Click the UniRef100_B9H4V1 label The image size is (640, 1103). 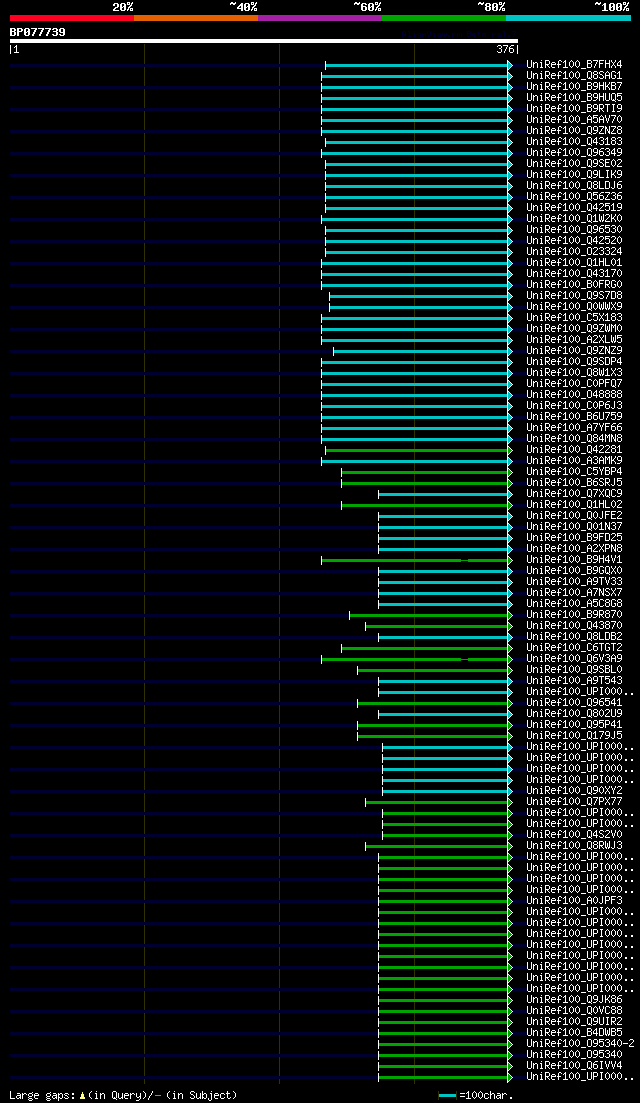[574, 560]
